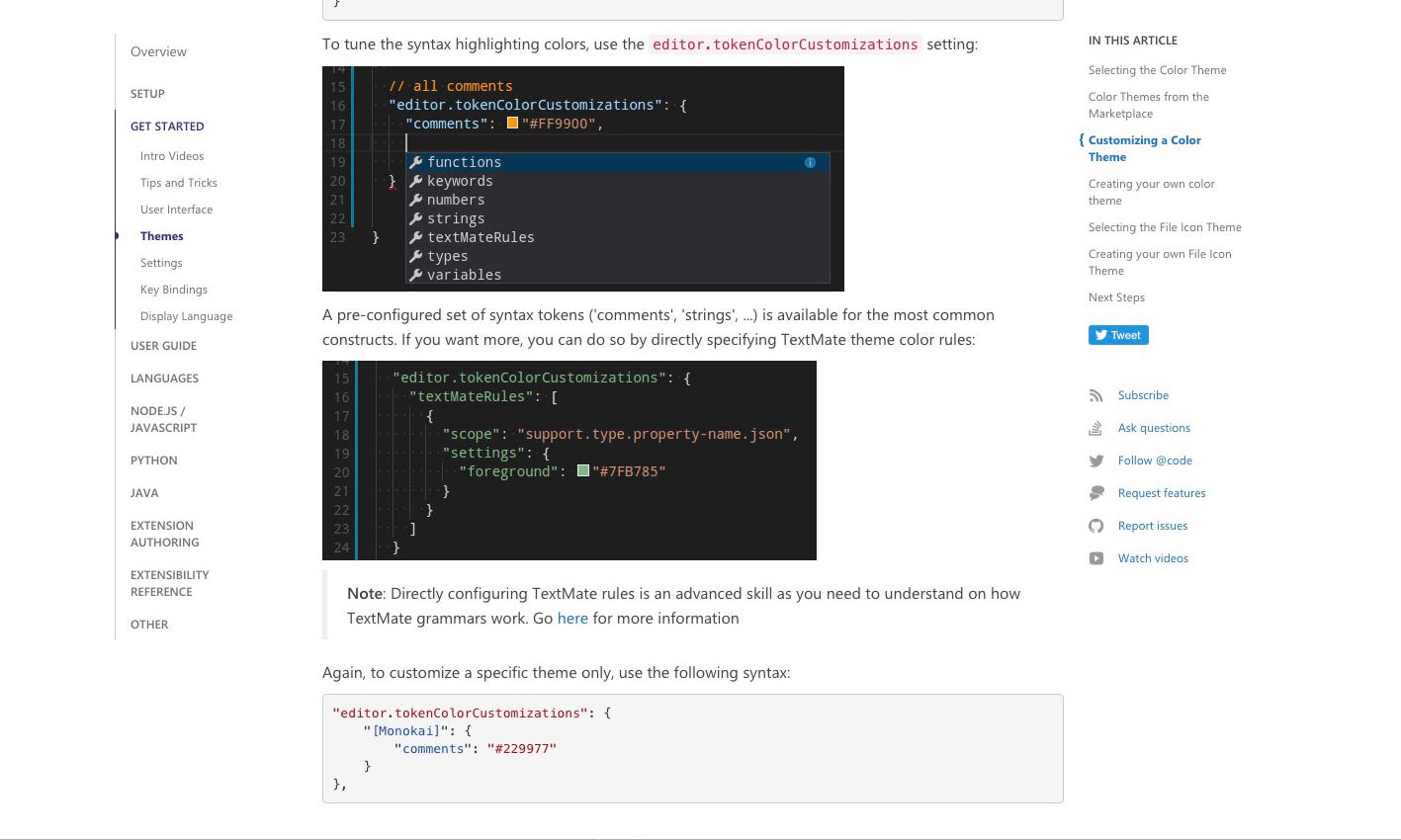1401x840 pixels.
Task: Choose strings in the autocomplete popup
Action: pos(456,218)
